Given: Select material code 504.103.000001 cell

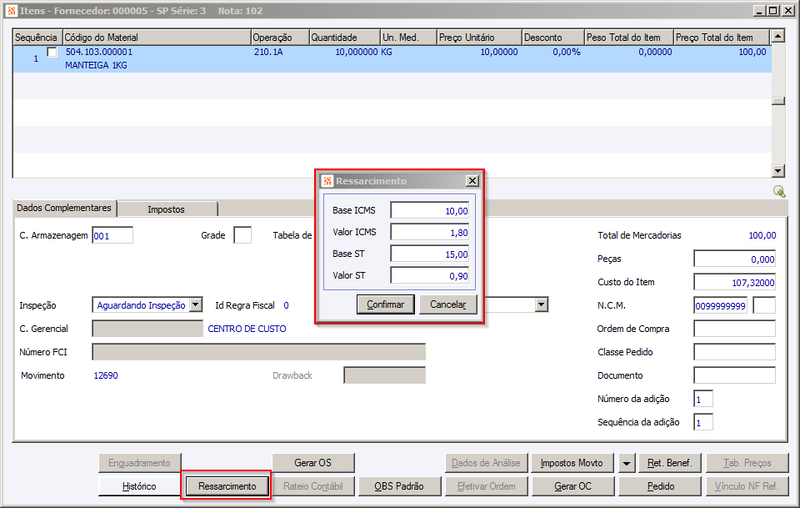Looking at the screenshot, I should click(x=99, y=52).
